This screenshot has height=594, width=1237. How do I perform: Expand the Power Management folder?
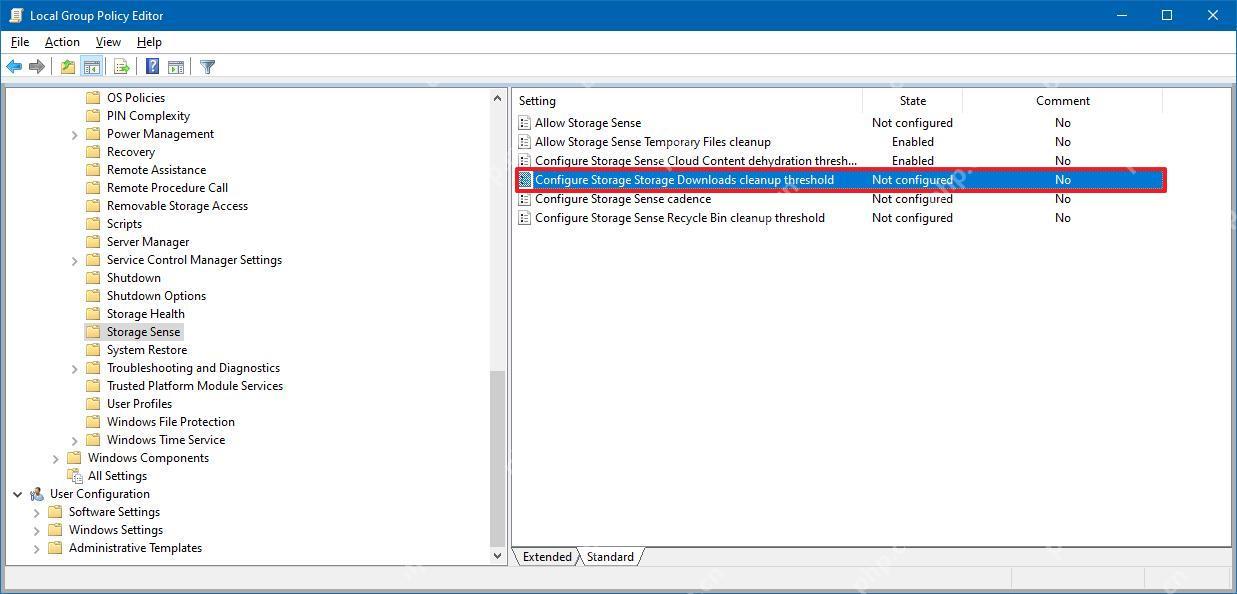pyautogui.click(x=75, y=134)
